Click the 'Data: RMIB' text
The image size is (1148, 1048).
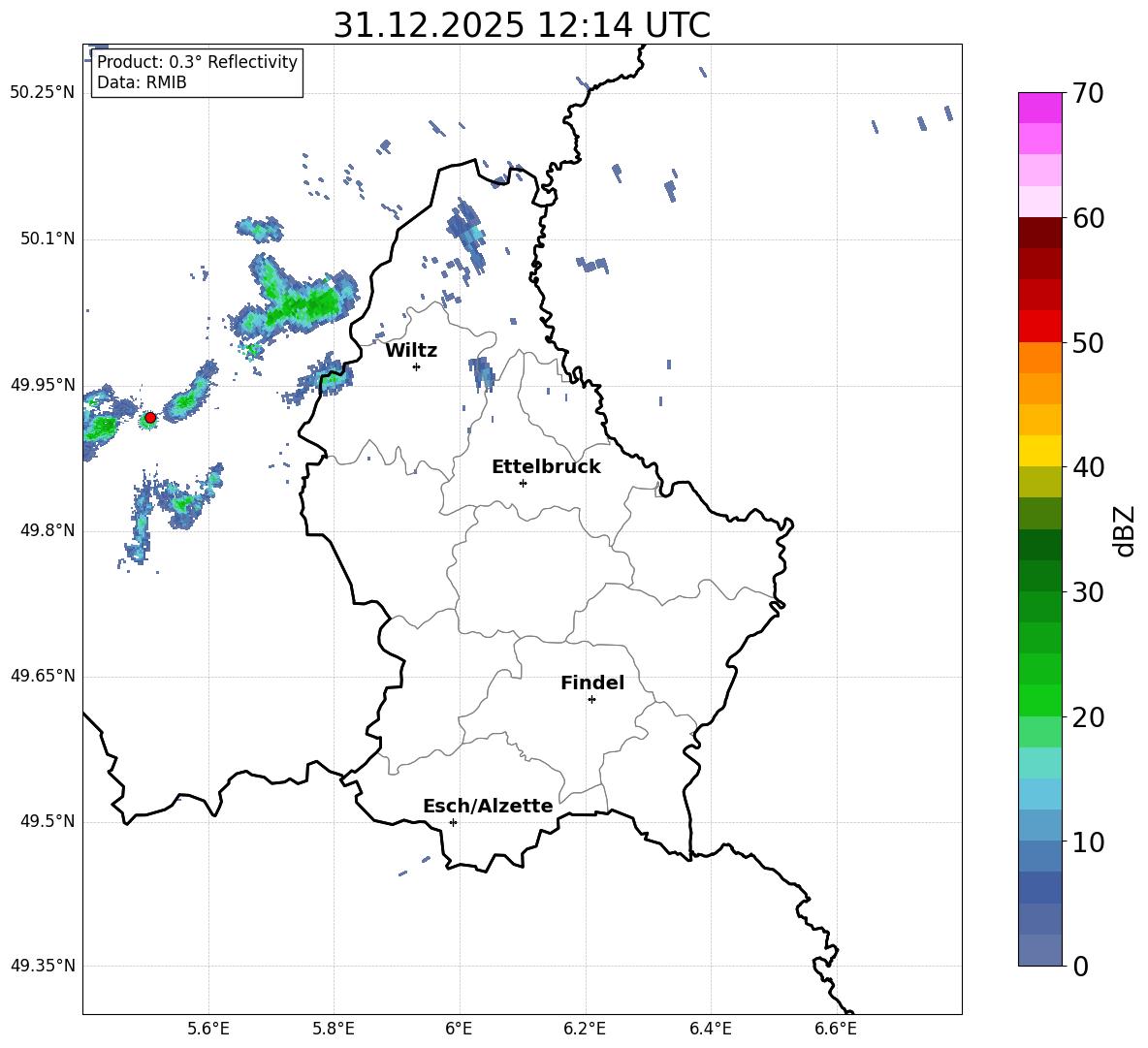click(x=142, y=82)
